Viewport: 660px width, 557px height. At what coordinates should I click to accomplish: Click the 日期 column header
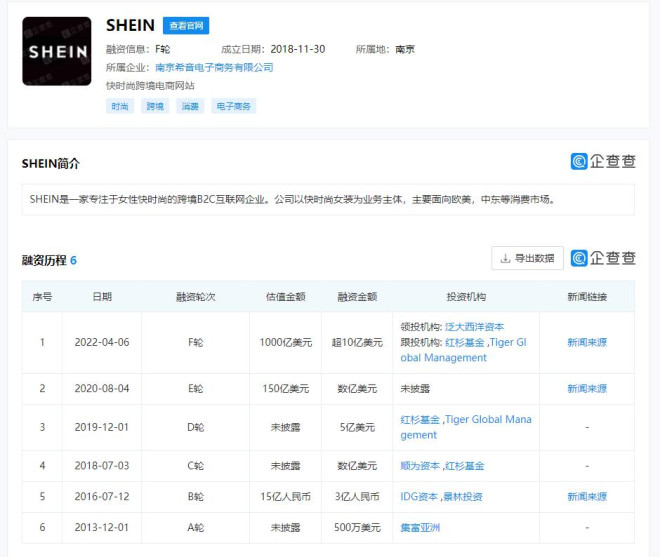point(102,296)
